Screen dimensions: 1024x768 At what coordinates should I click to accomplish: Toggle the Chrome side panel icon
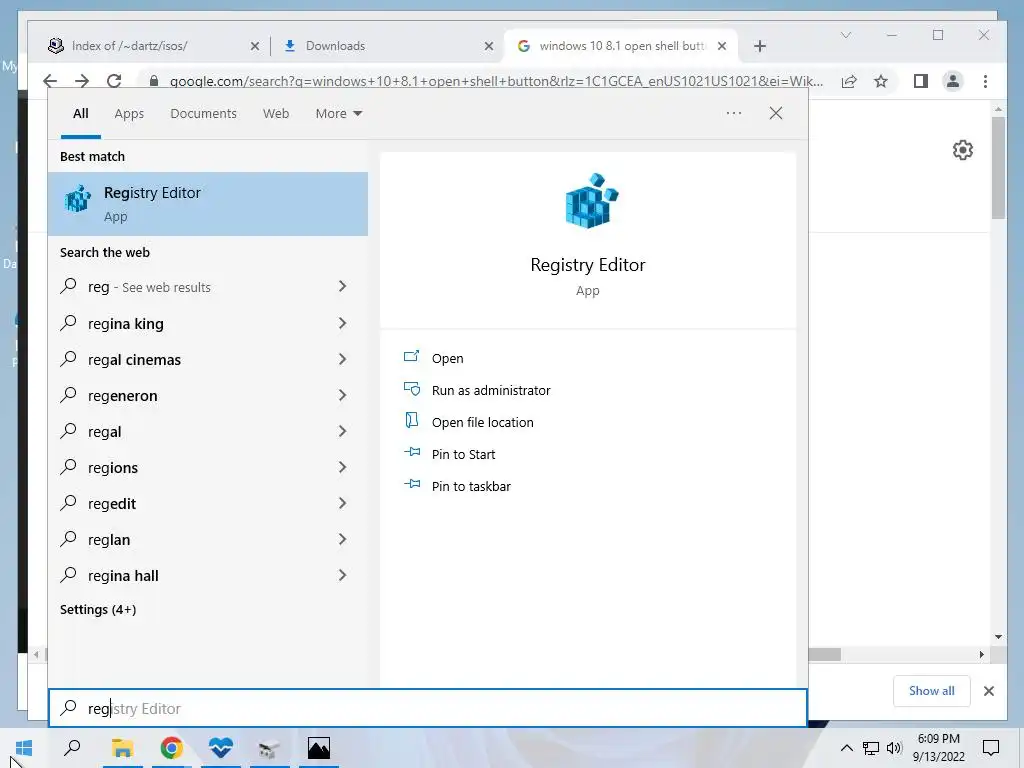coord(921,81)
